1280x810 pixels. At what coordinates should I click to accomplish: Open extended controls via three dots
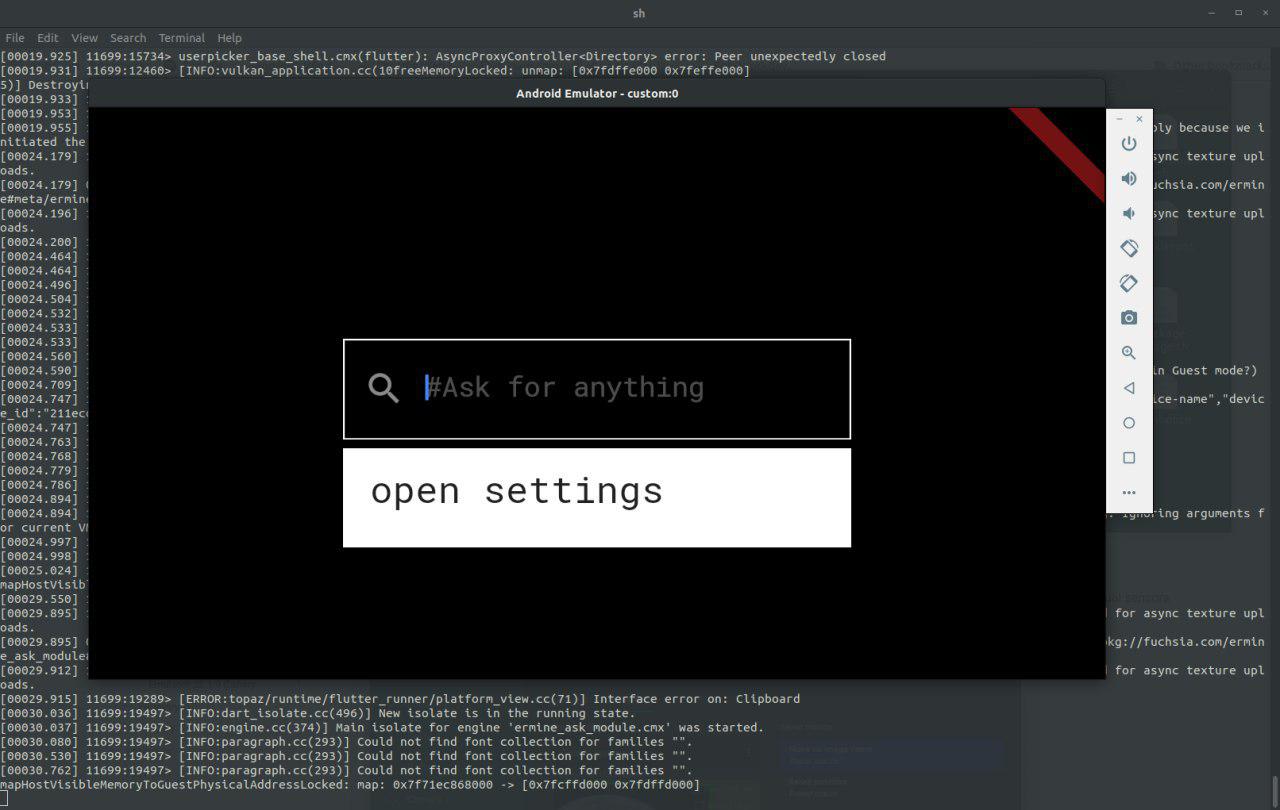pos(1129,492)
